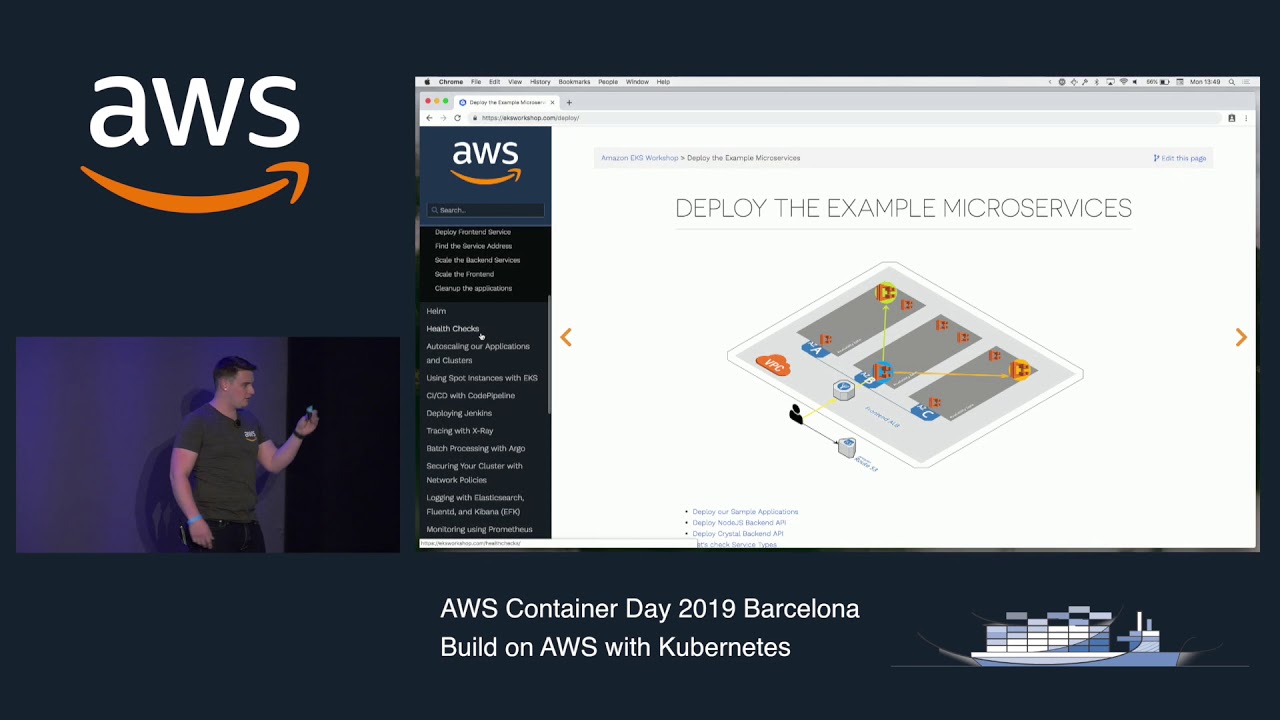Open the File menu
The height and width of the screenshot is (720, 1280).
(x=476, y=82)
